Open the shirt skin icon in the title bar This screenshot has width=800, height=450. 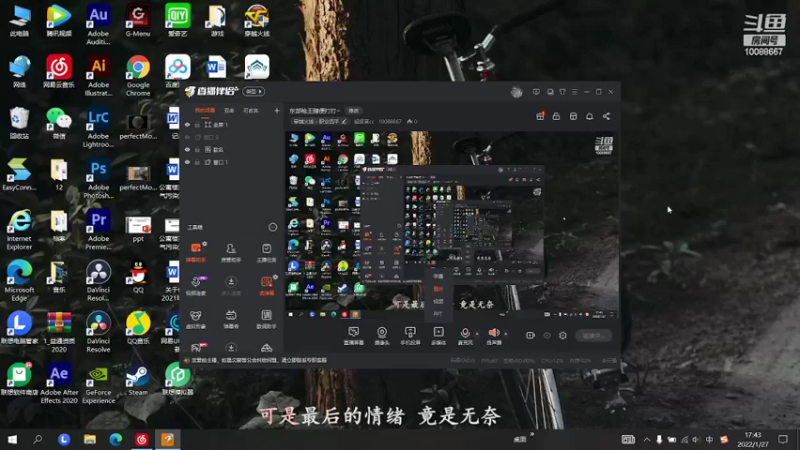(562, 92)
